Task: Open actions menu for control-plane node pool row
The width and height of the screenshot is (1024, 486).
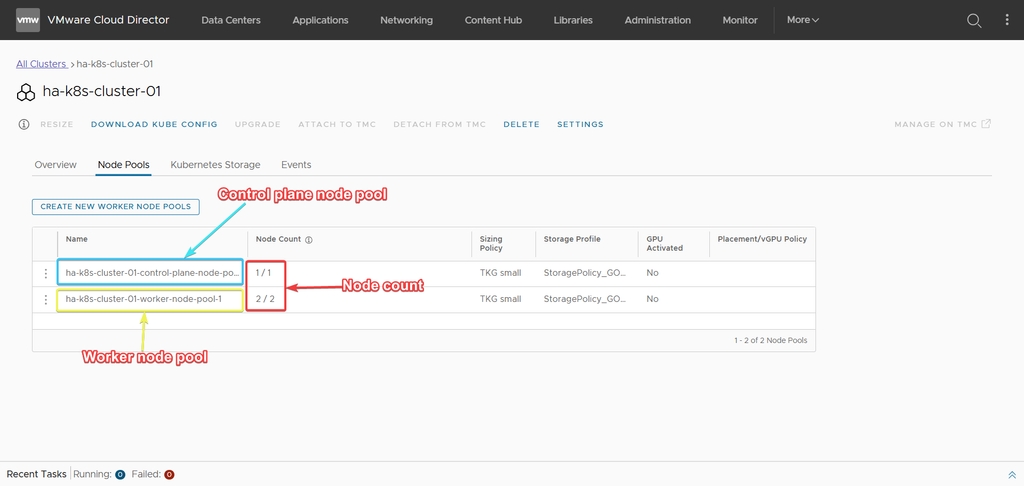Action: click(x=45, y=273)
